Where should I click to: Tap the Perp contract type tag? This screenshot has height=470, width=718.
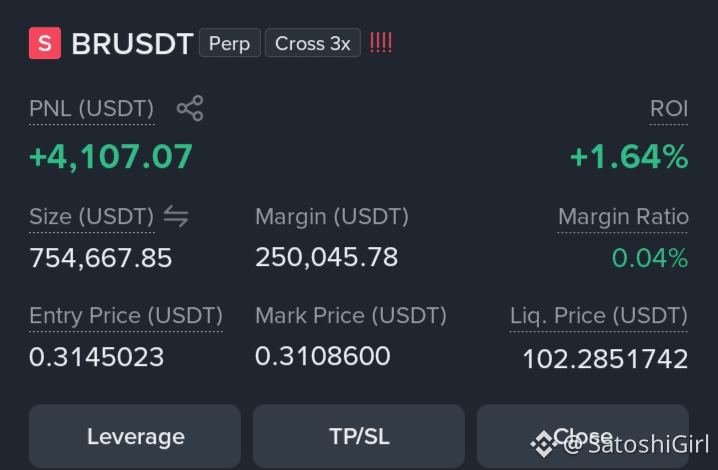click(x=230, y=43)
